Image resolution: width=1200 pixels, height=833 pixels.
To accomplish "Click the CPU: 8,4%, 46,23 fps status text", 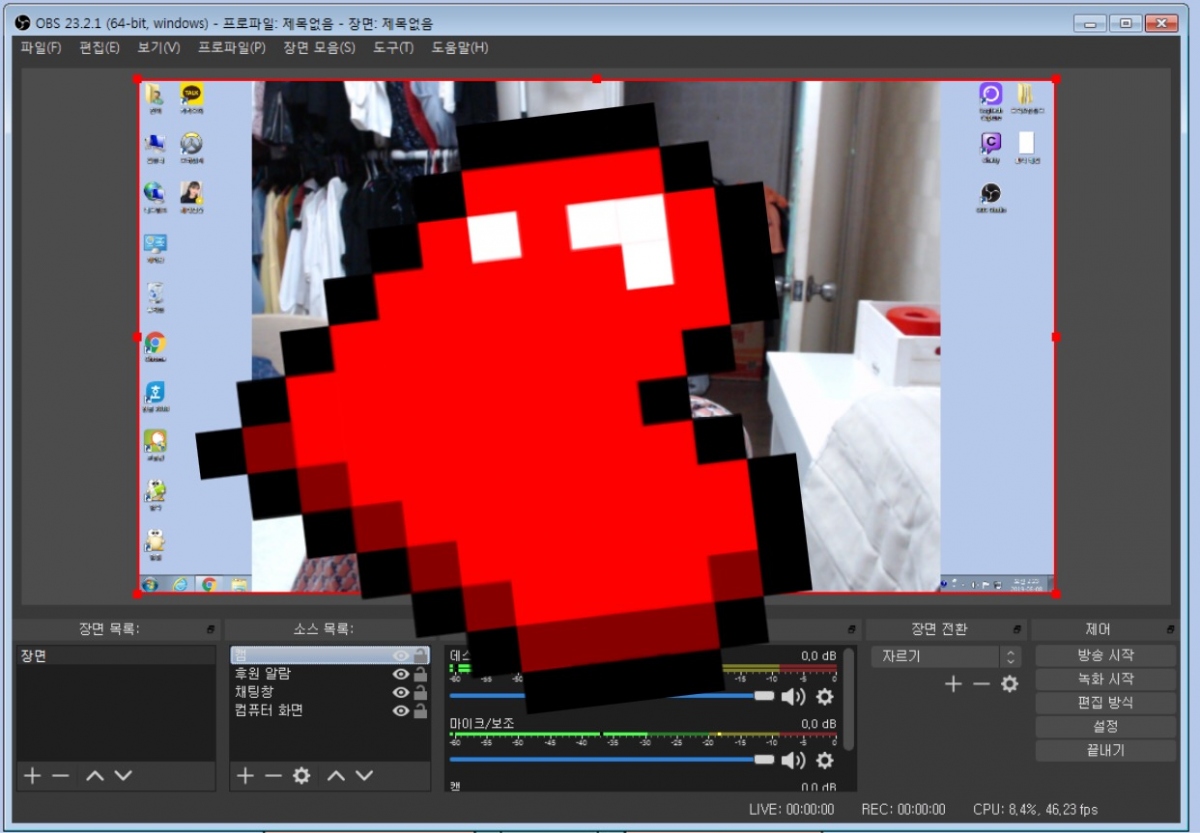I will pos(1035,809).
